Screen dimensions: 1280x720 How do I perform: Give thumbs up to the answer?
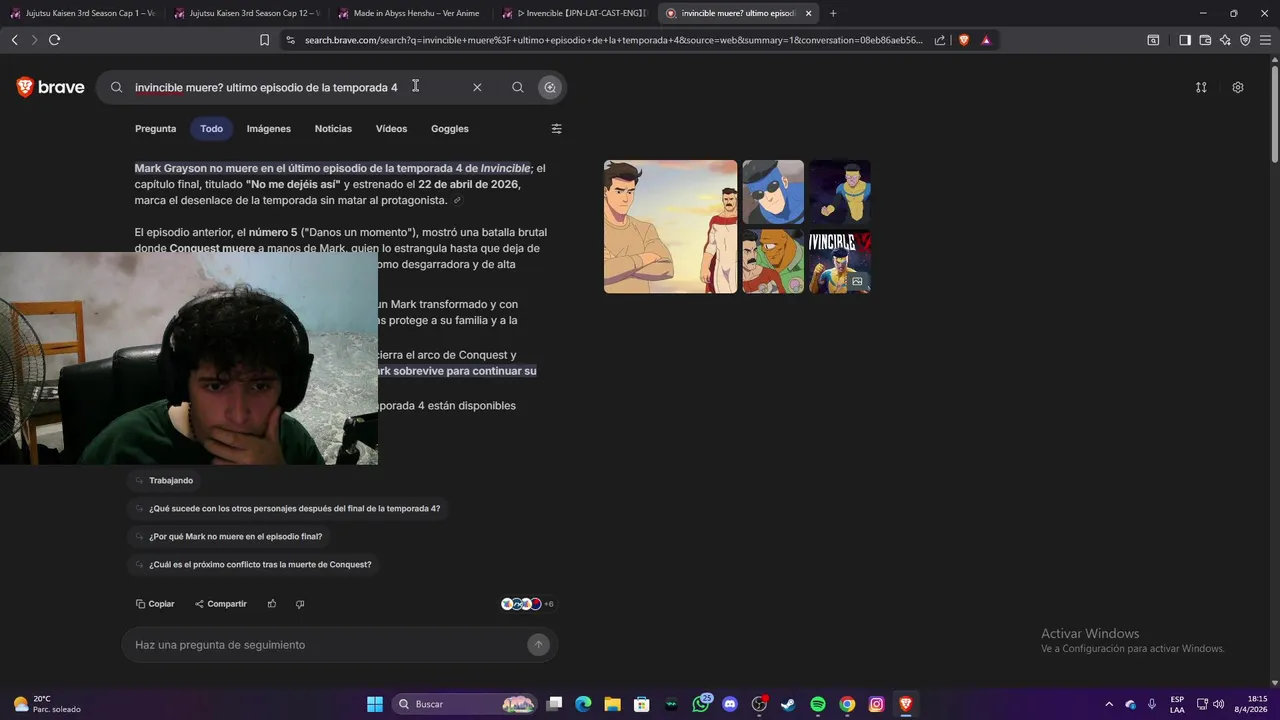pos(271,604)
